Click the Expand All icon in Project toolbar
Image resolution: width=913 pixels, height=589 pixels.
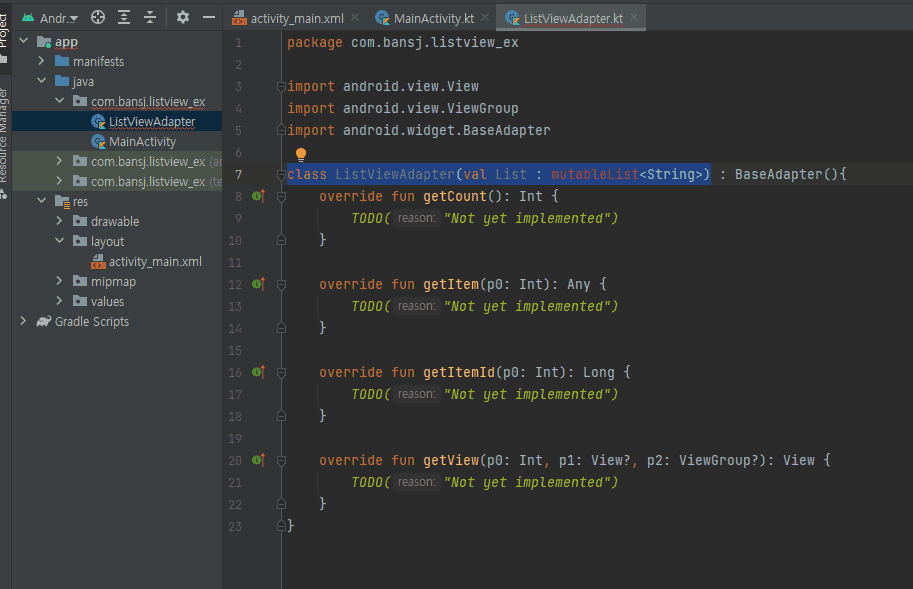124,17
